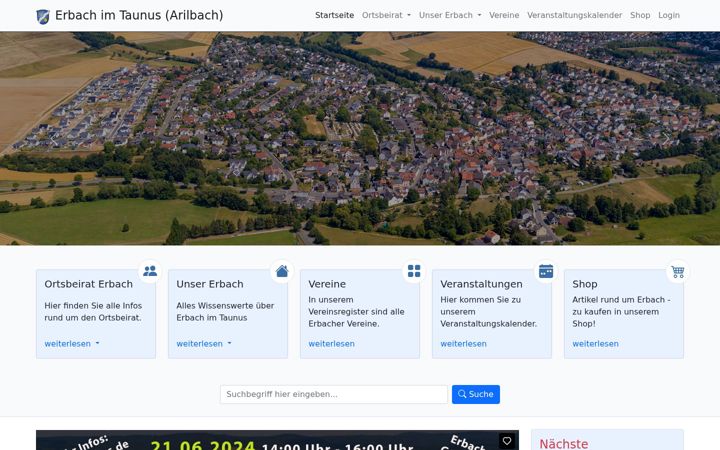This screenshot has width=720, height=450.
Task: Click the Erbach coat of arms logo
Action: tap(43, 17)
